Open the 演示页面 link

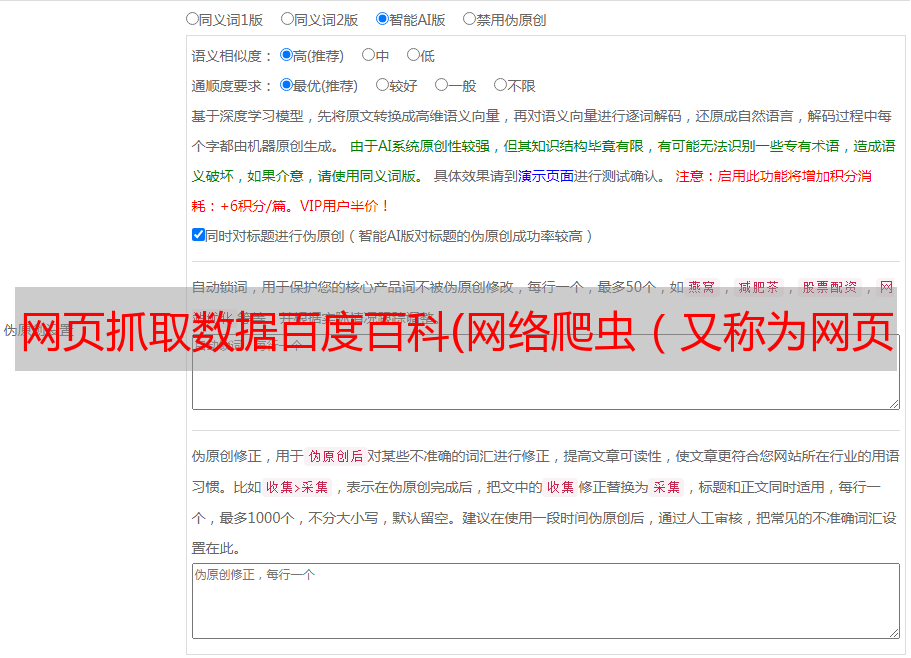[x=546, y=176]
